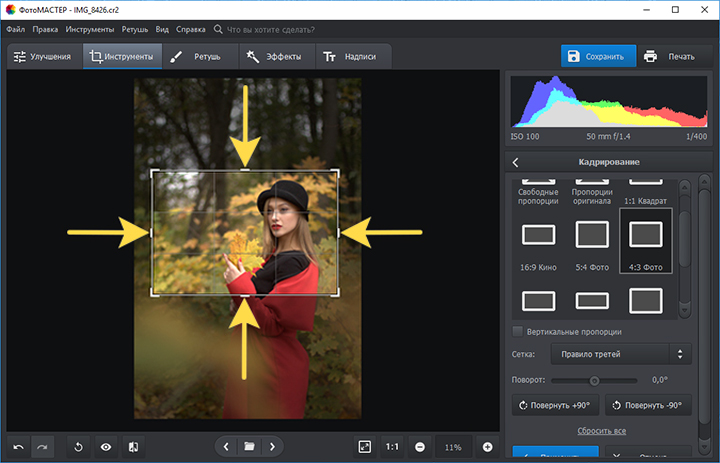The width and height of the screenshot is (720, 463).
Task: Click the undo arrow icon
Action: point(19,447)
